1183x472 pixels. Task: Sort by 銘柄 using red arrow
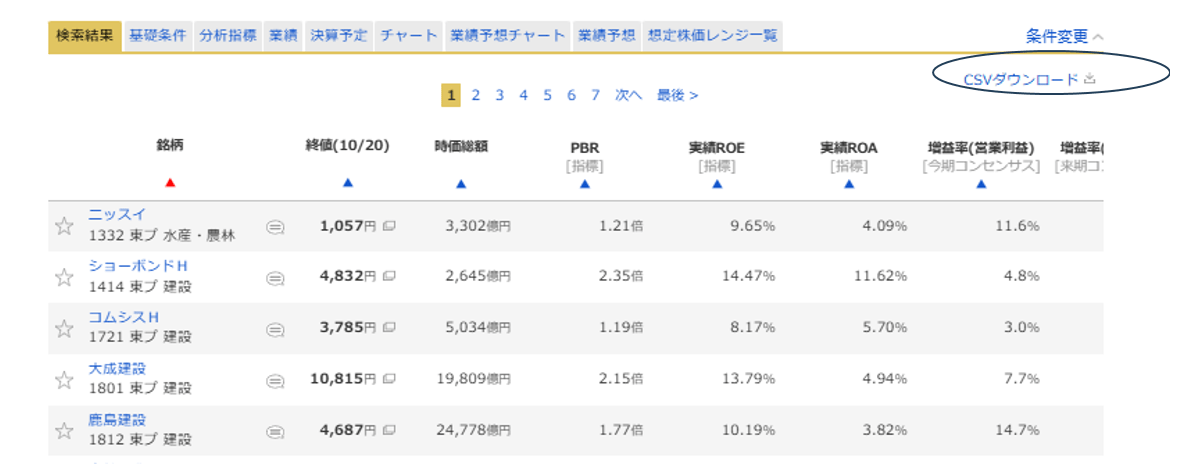[170, 183]
